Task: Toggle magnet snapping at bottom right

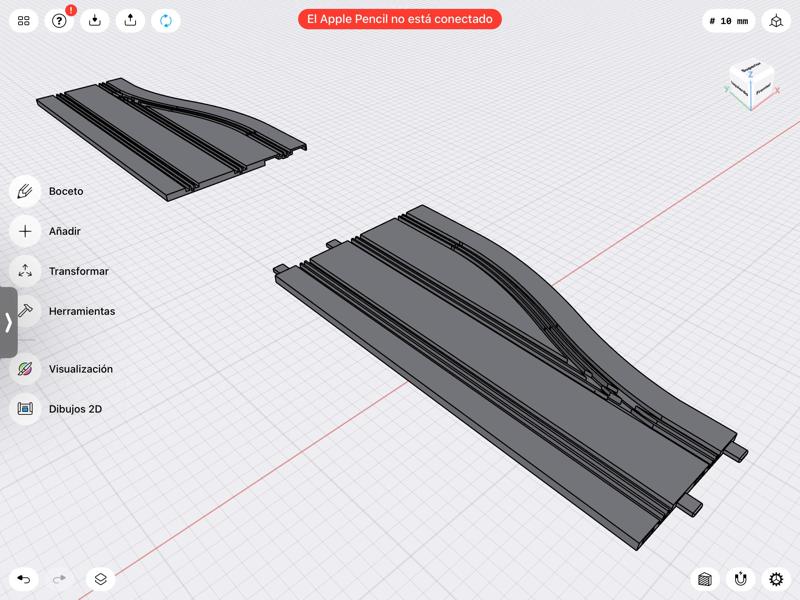Action: pyautogui.click(x=741, y=581)
